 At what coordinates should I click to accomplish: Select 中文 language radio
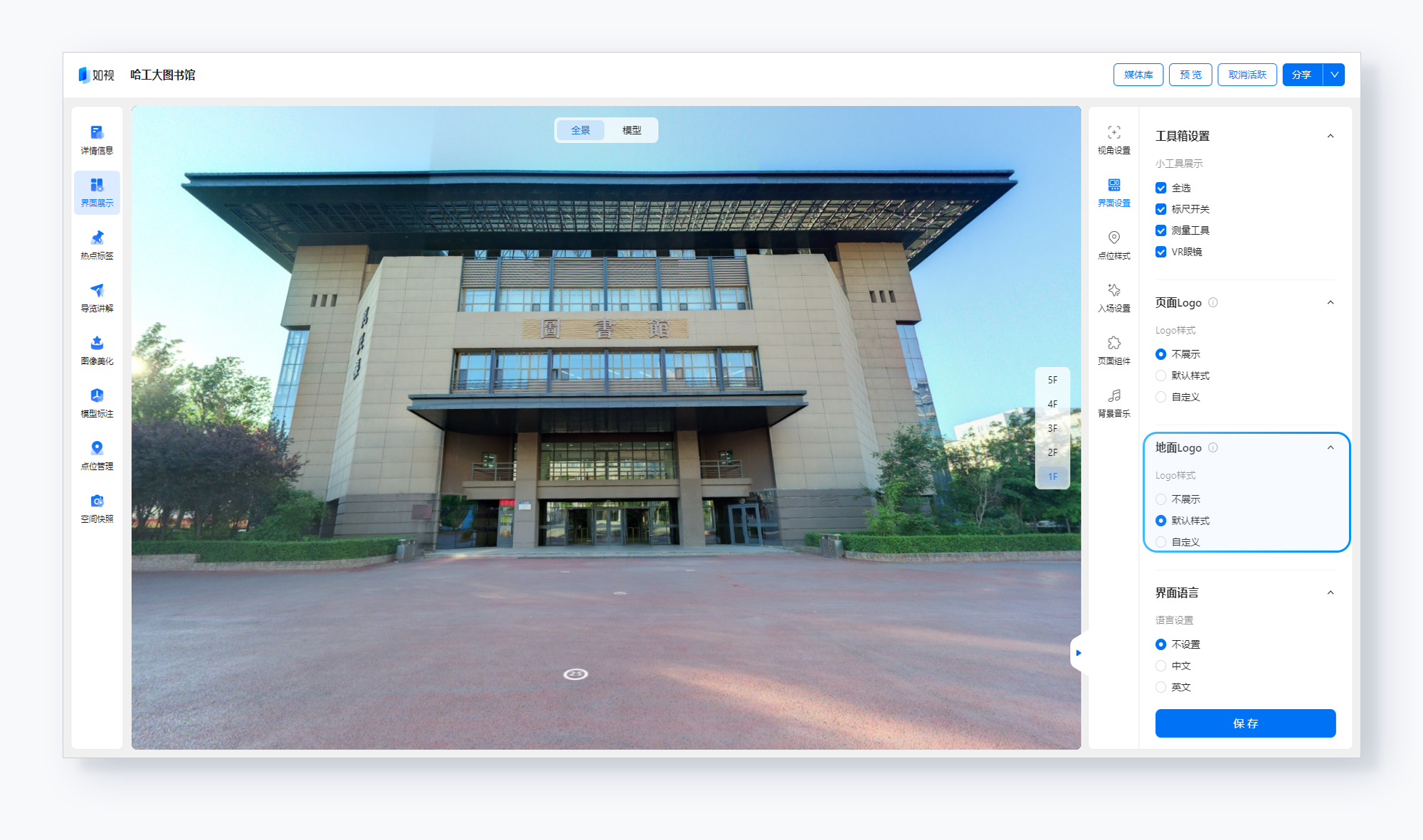tap(1160, 666)
